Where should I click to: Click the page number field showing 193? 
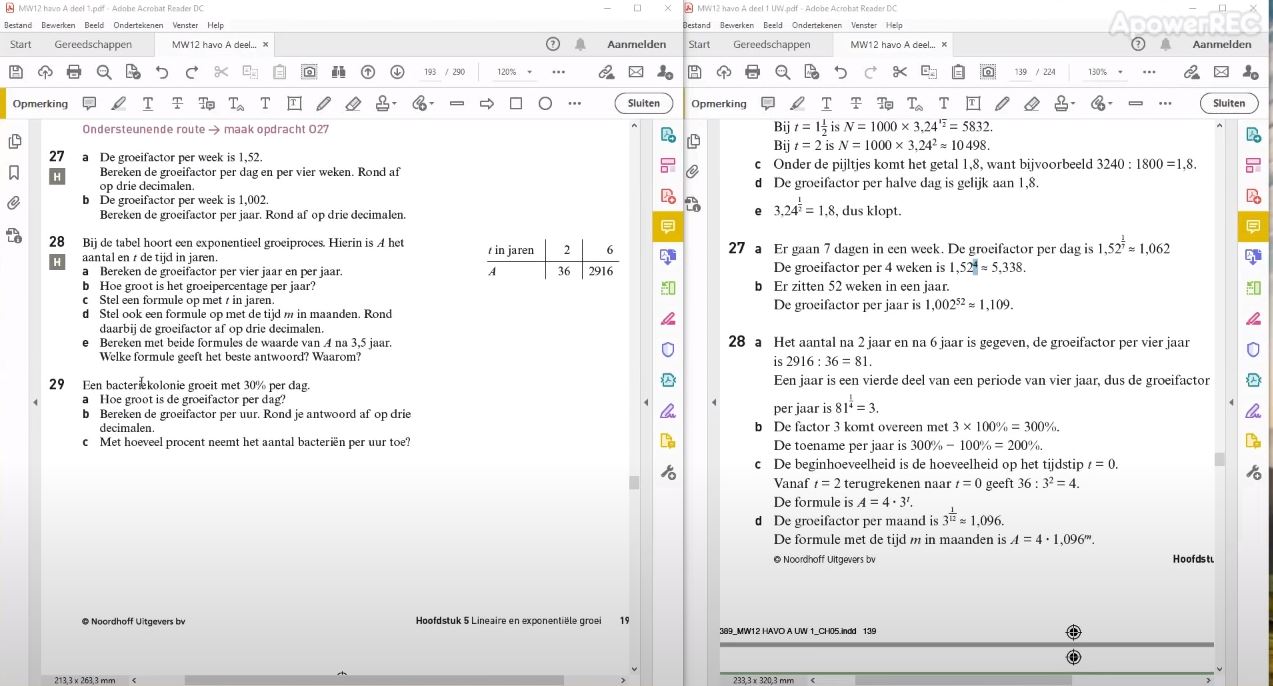tap(430, 72)
